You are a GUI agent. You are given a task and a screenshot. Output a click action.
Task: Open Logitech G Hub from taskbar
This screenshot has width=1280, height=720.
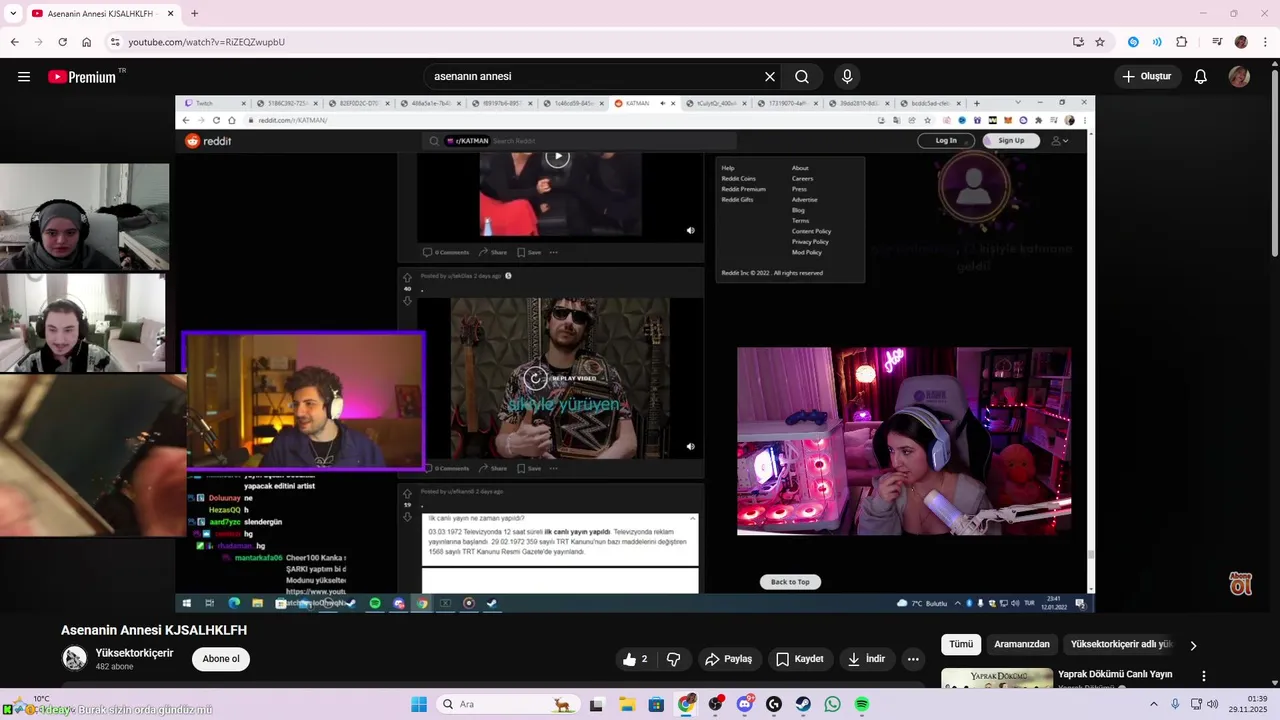point(774,704)
